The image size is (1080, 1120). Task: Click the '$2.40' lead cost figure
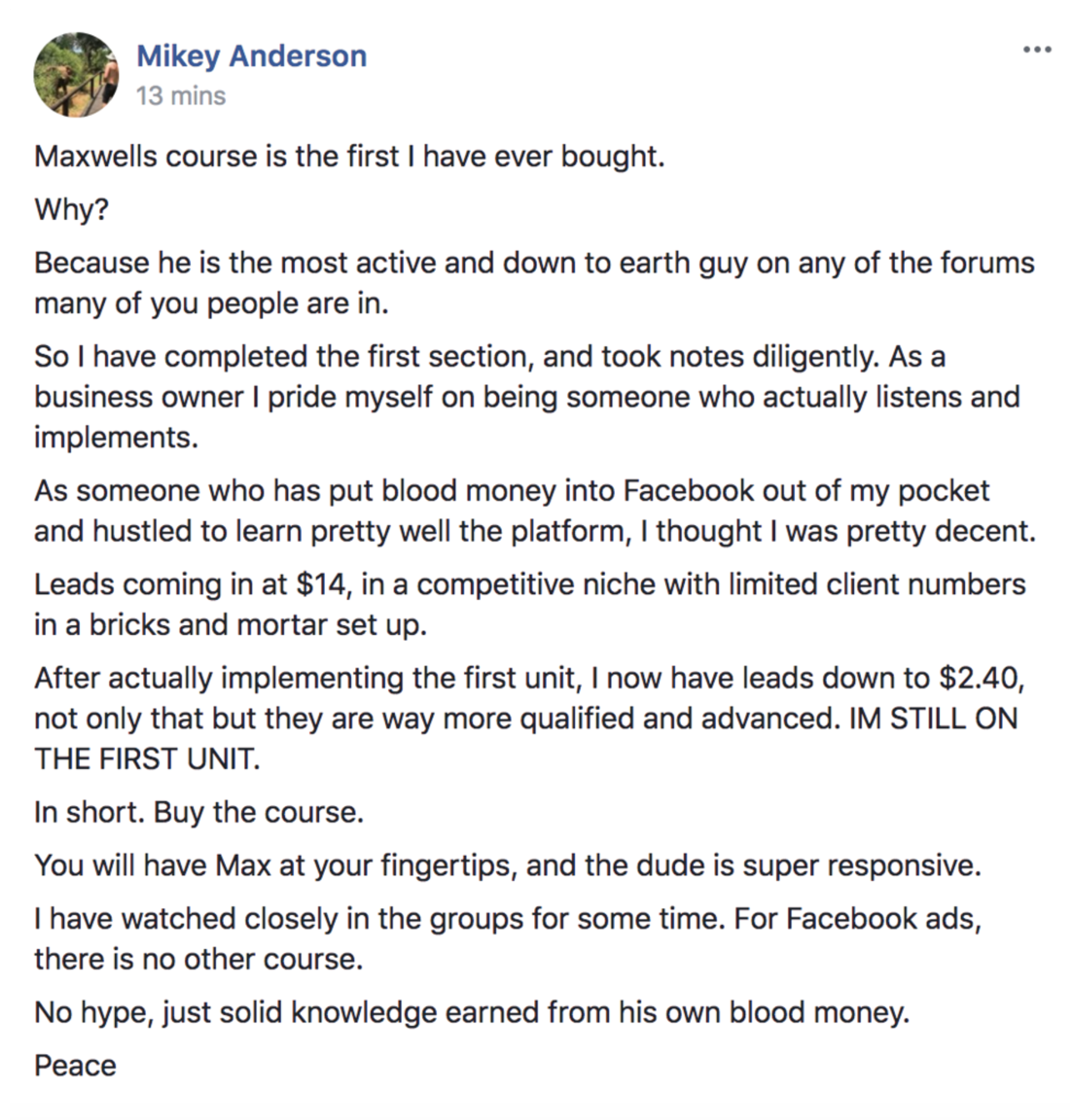(981, 678)
